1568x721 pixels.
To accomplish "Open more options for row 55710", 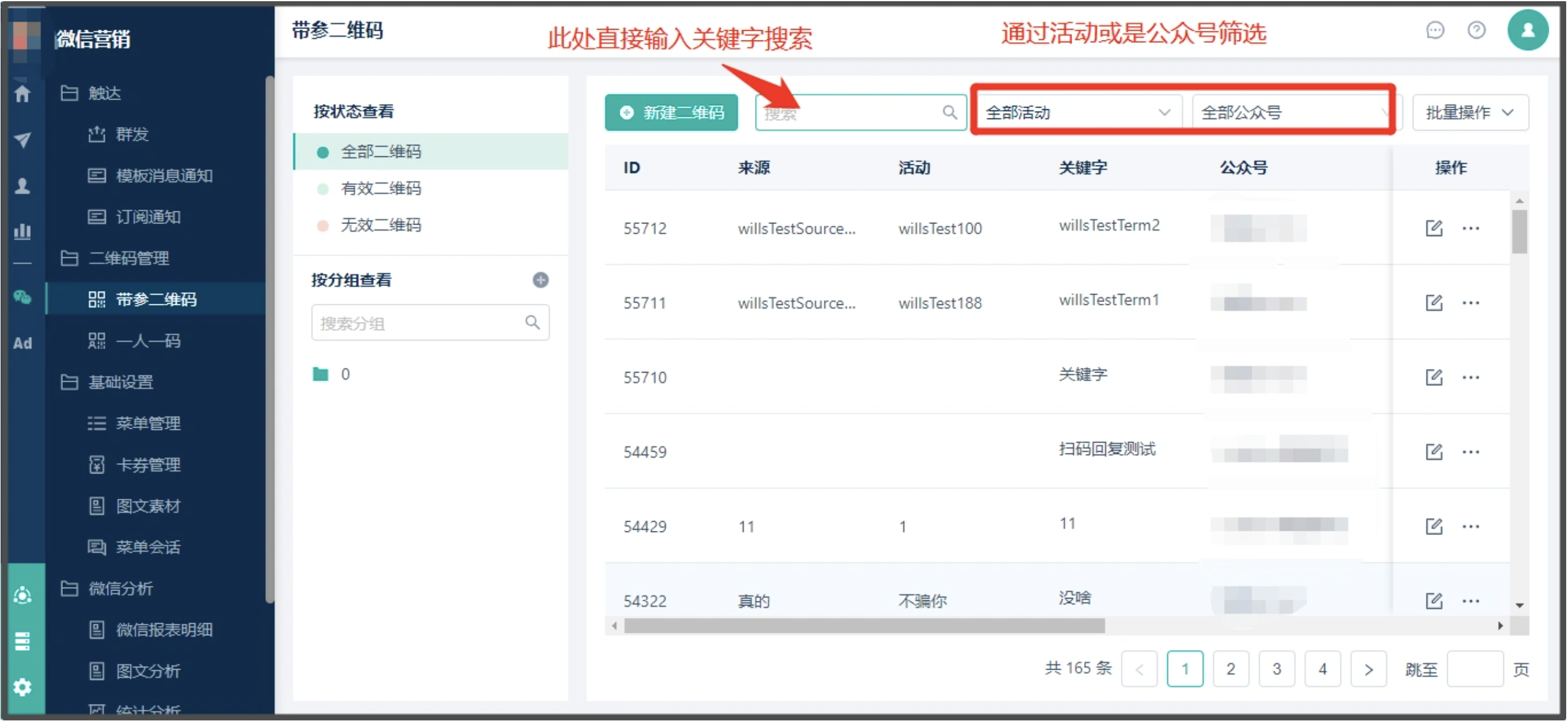I will (x=1471, y=378).
